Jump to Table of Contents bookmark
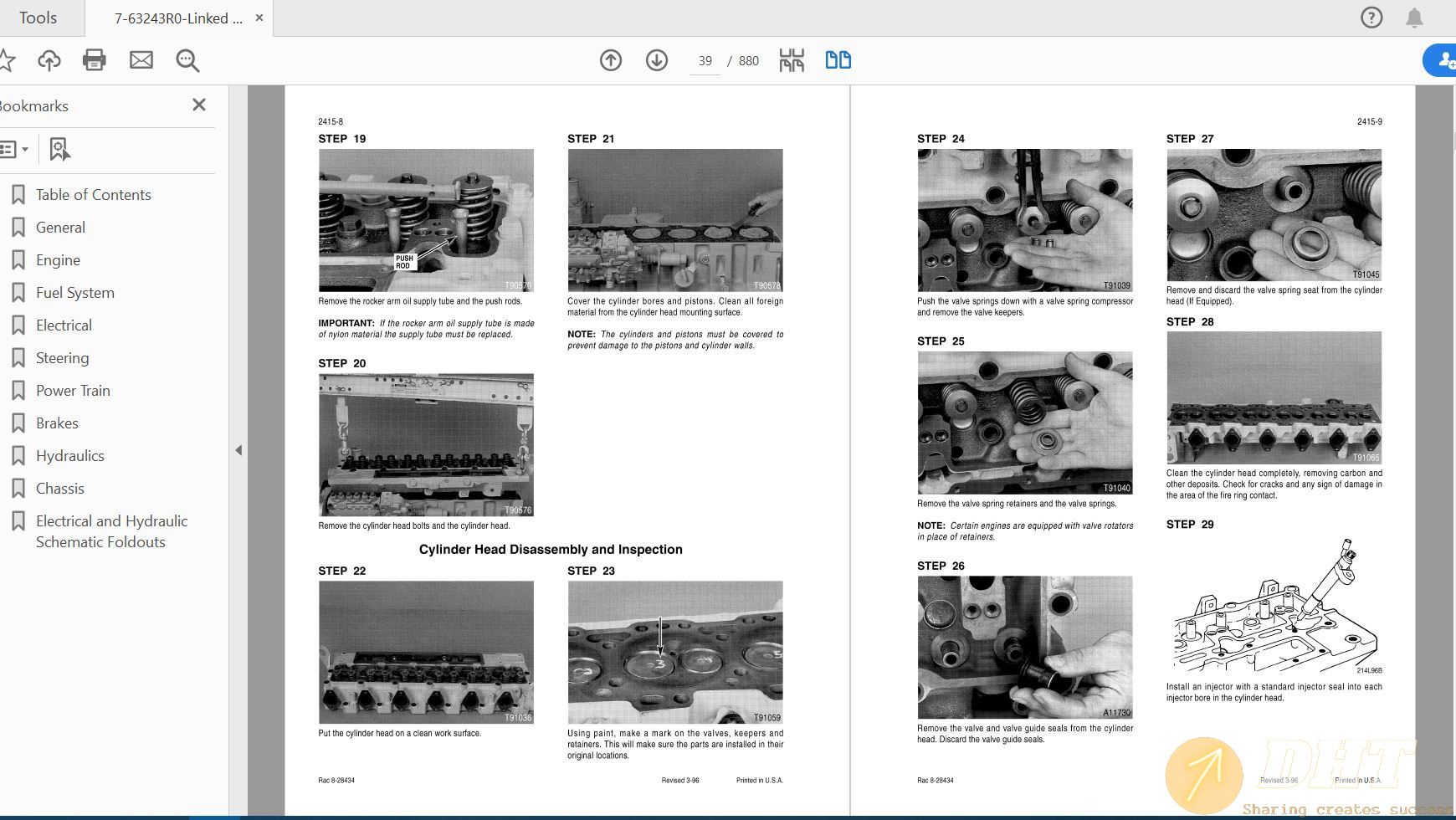This screenshot has width=1456, height=820. click(93, 195)
